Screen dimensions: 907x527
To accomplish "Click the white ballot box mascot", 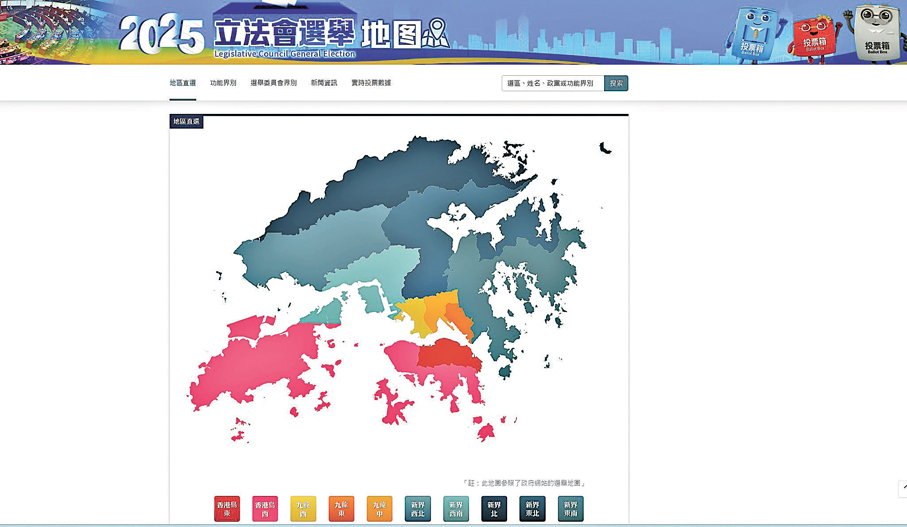I will pos(877,34).
